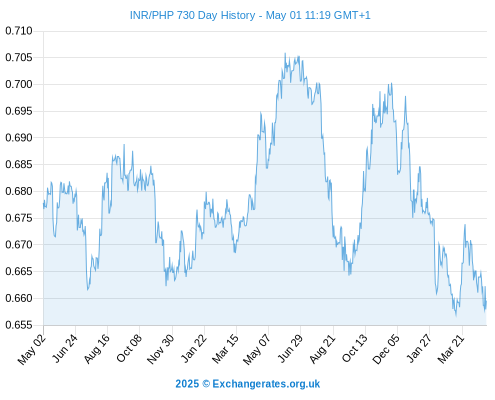Viewport: 495px width, 400px height.
Task: Click the 0.710 y-axis value label
Action: (x=19, y=31)
